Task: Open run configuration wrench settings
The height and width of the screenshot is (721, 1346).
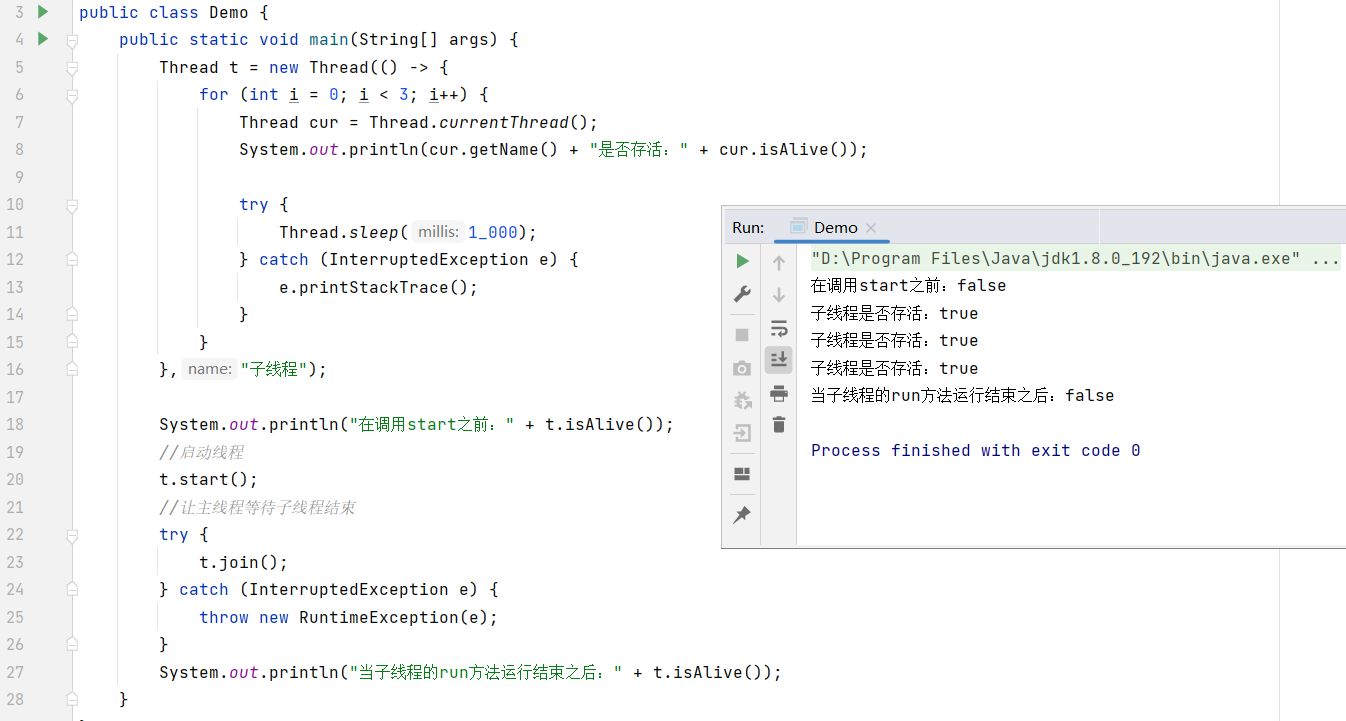Action: click(x=742, y=295)
